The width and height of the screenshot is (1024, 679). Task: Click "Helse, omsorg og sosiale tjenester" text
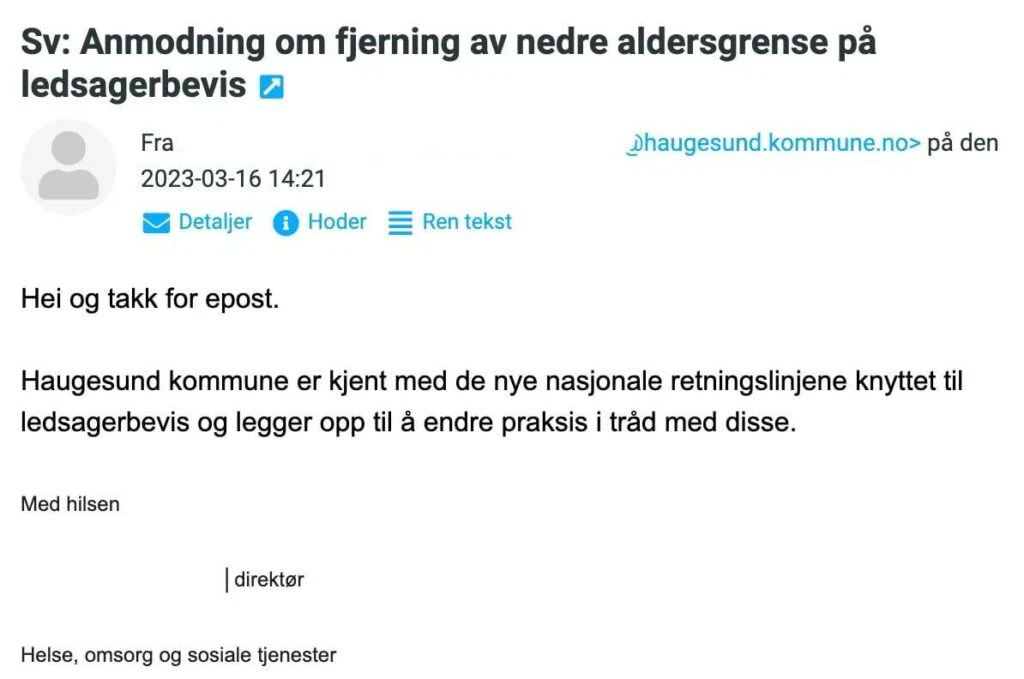pos(179,656)
